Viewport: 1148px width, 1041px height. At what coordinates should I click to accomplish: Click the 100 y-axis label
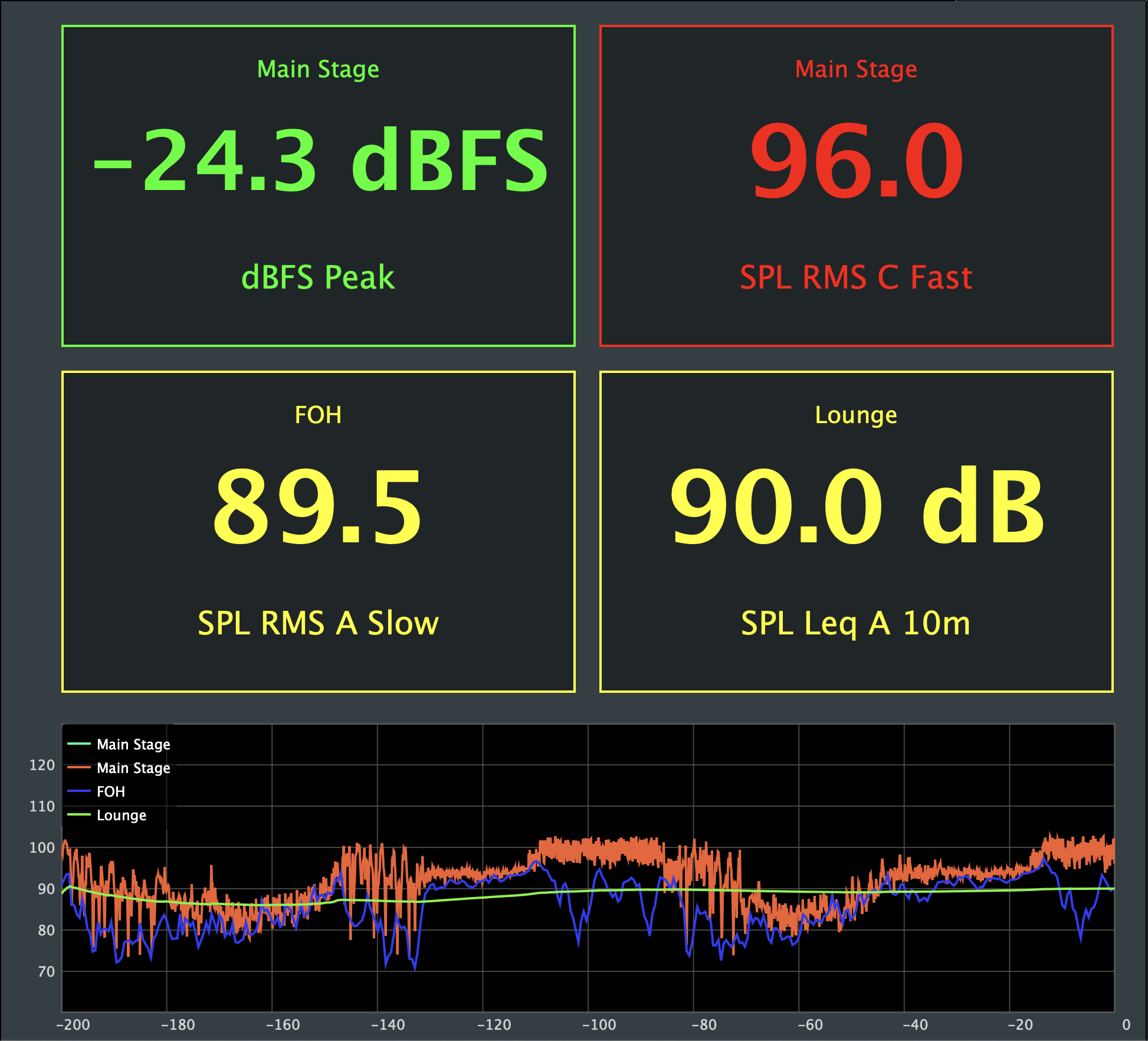coord(42,848)
